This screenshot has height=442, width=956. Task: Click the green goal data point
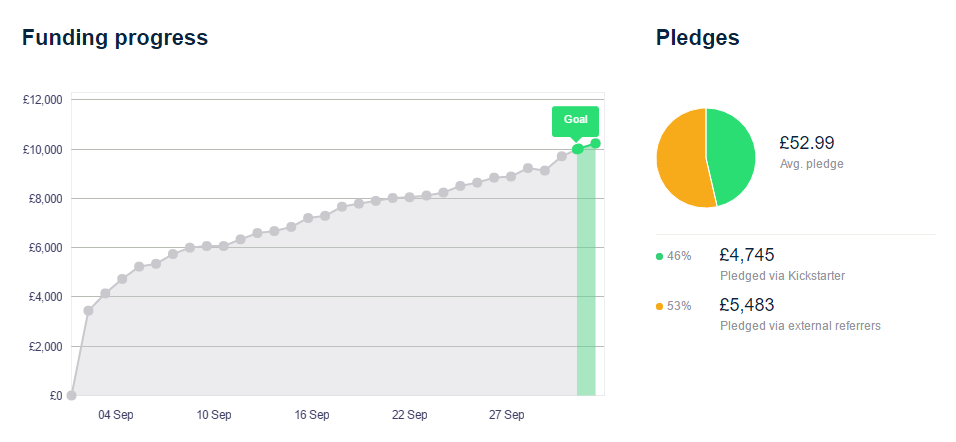[578, 149]
